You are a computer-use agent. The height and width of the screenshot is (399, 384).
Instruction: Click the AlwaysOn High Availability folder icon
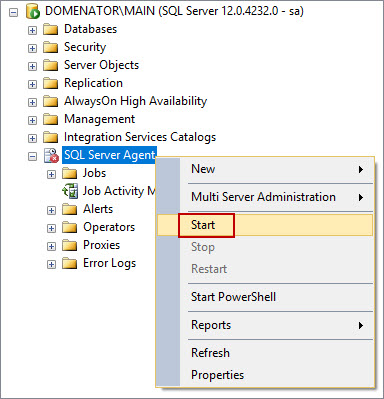[x=51, y=101]
